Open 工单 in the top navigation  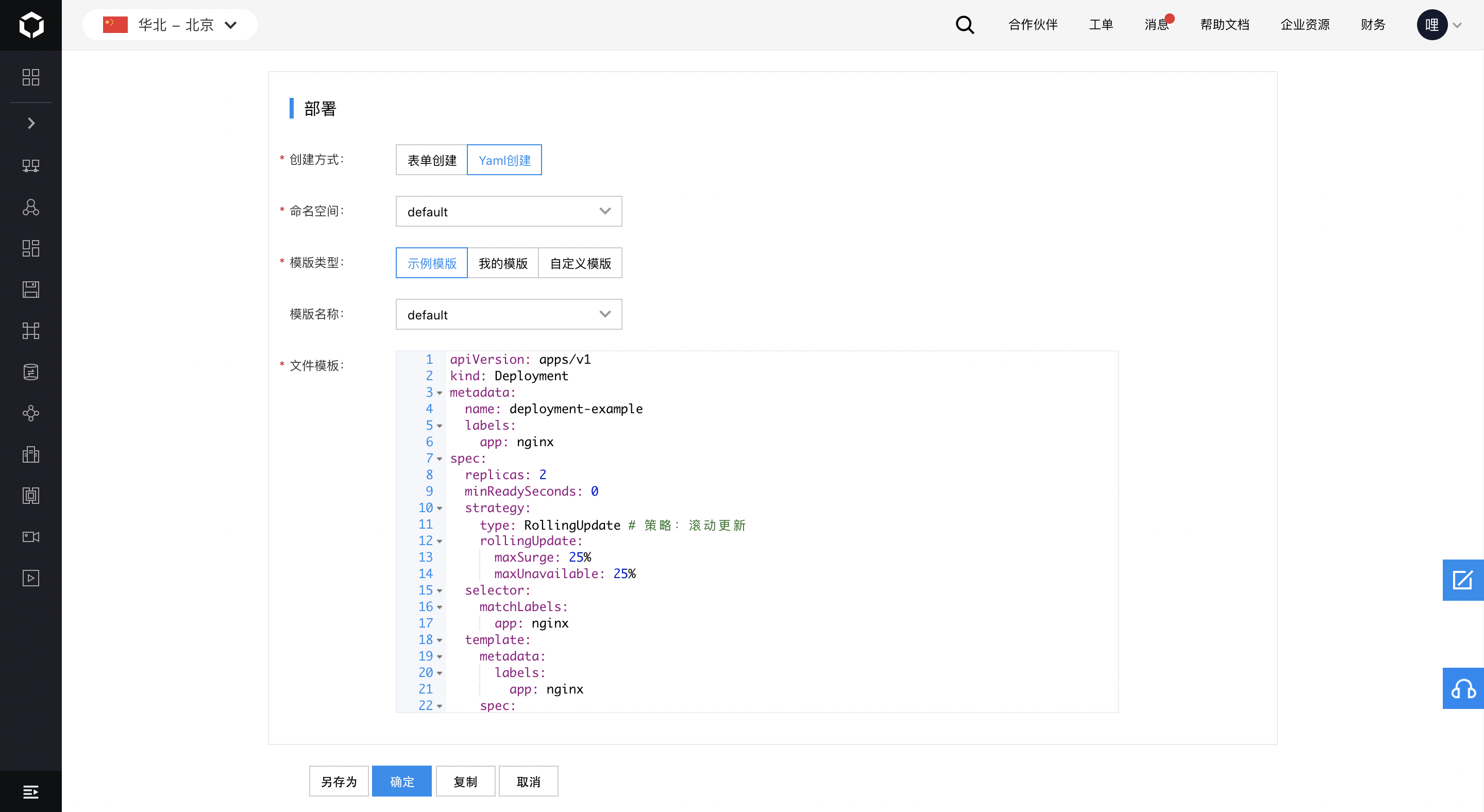pyautogui.click(x=1101, y=25)
